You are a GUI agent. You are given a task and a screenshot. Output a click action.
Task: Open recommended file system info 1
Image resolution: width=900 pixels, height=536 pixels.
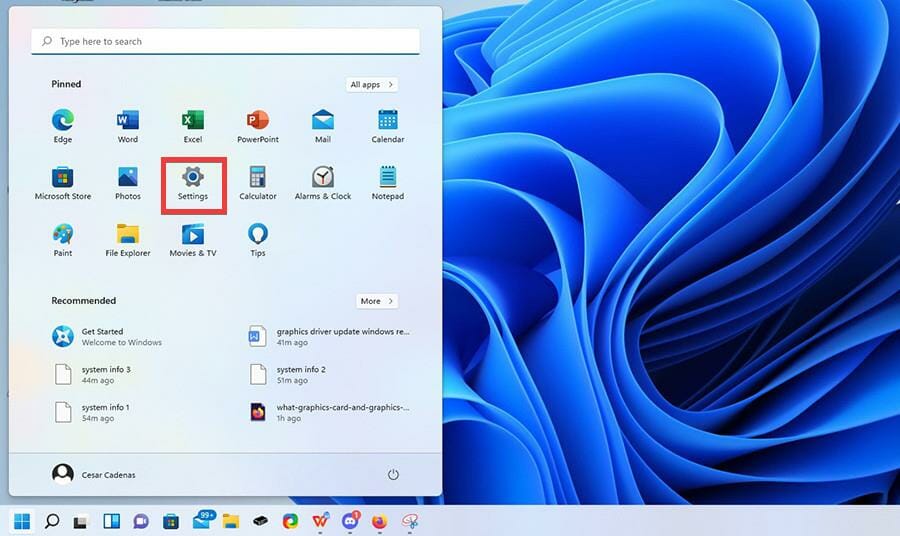coord(93,412)
